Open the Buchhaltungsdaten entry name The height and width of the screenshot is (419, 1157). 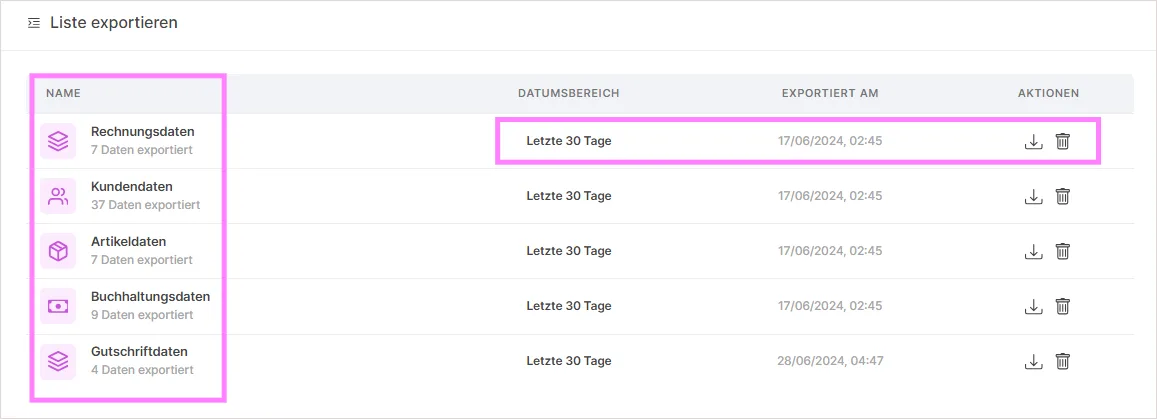tap(151, 297)
